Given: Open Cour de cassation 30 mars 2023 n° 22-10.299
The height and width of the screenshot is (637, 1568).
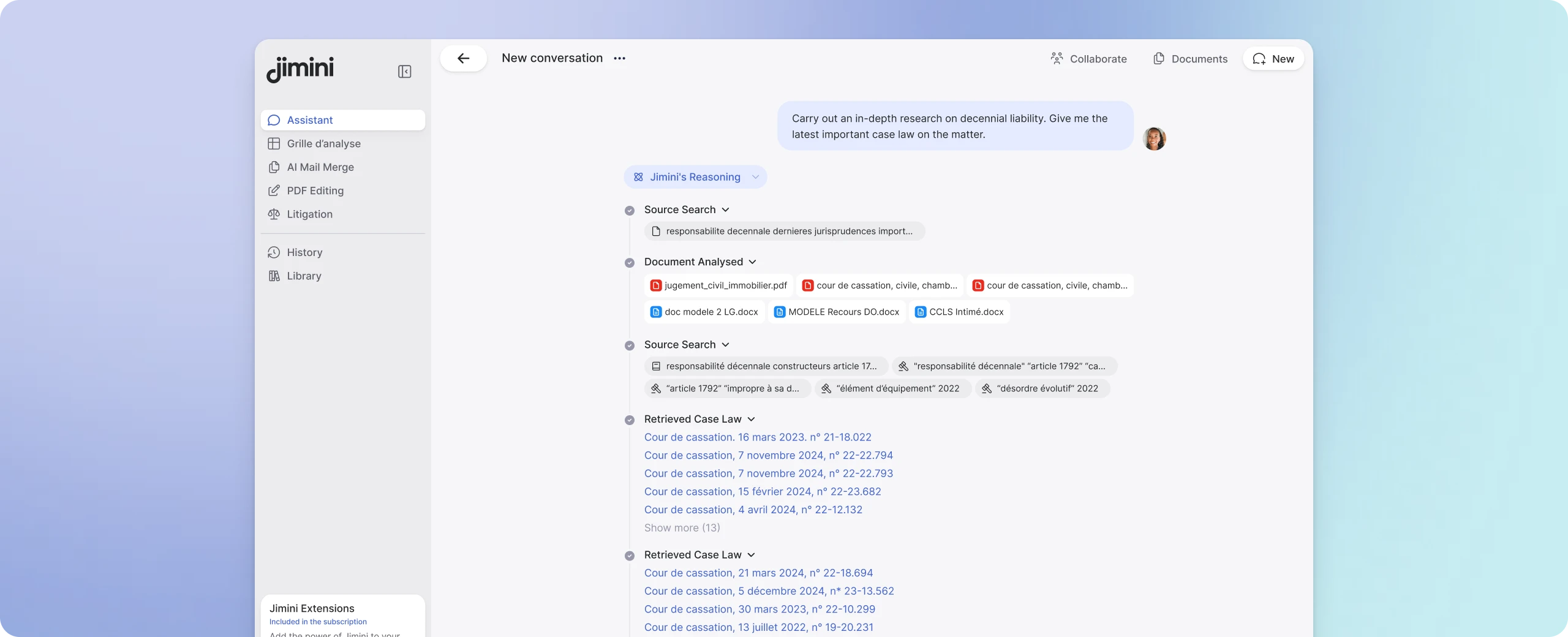Looking at the screenshot, I should click(x=759, y=609).
